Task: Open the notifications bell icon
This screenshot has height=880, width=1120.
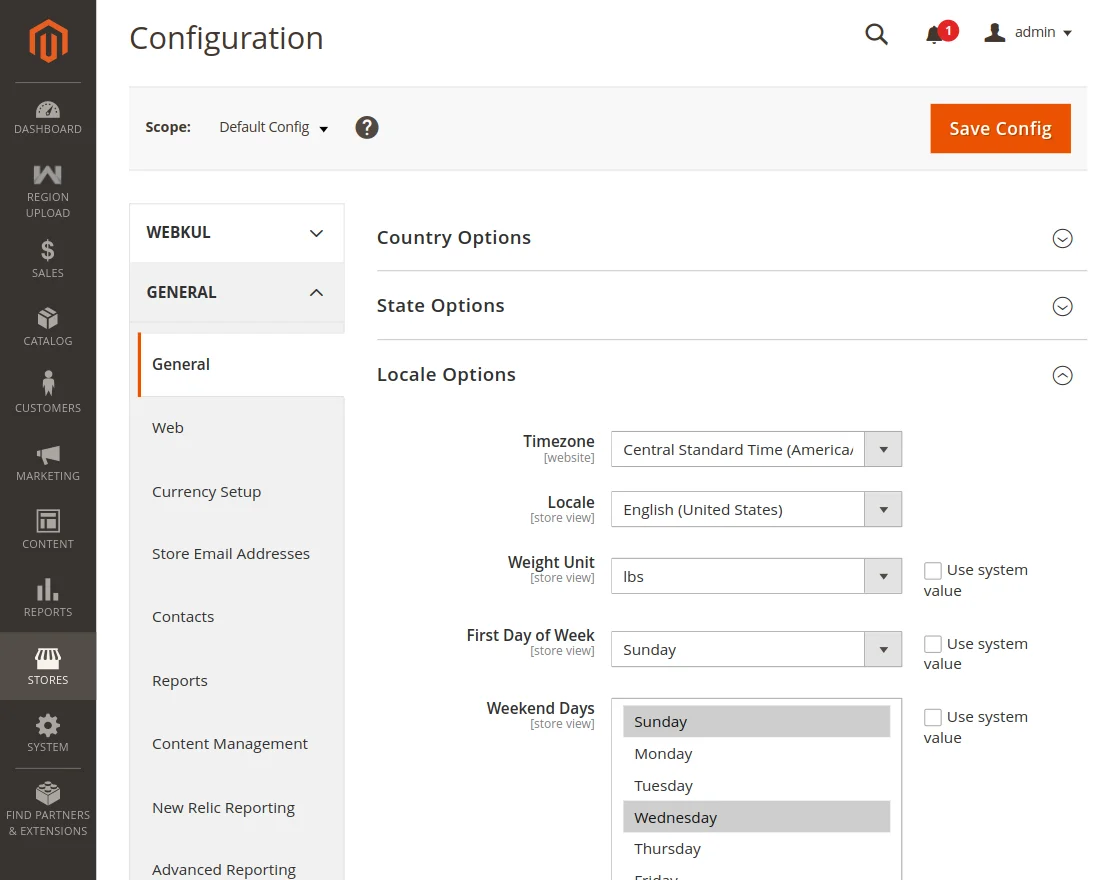Action: (934, 35)
